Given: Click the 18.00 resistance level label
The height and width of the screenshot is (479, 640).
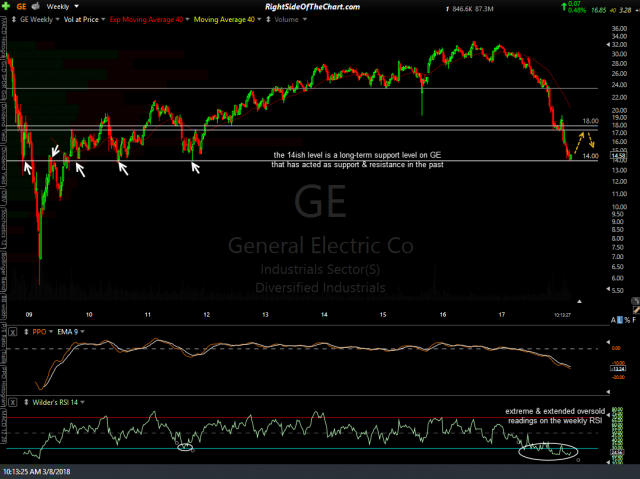Looking at the screenshot, I should point(590,121).
